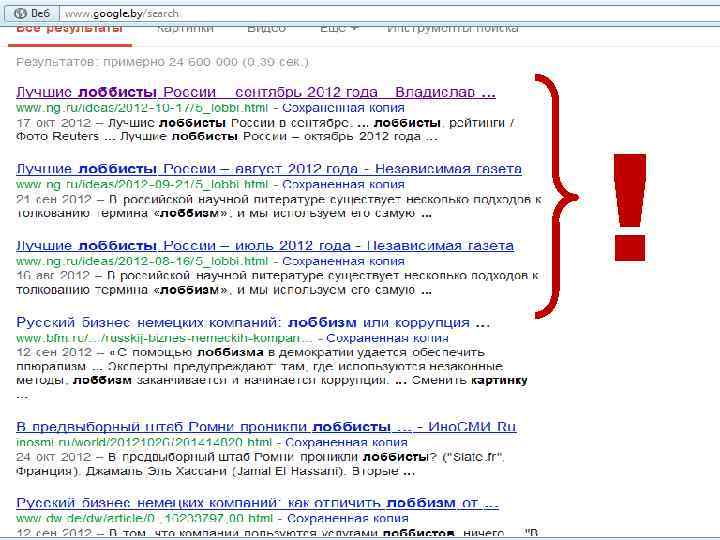Viewport: 720px width, 540px height.
Task: Open 'Сохраненная копия' for inosmi.ru result
Action: tap(346, 443)
